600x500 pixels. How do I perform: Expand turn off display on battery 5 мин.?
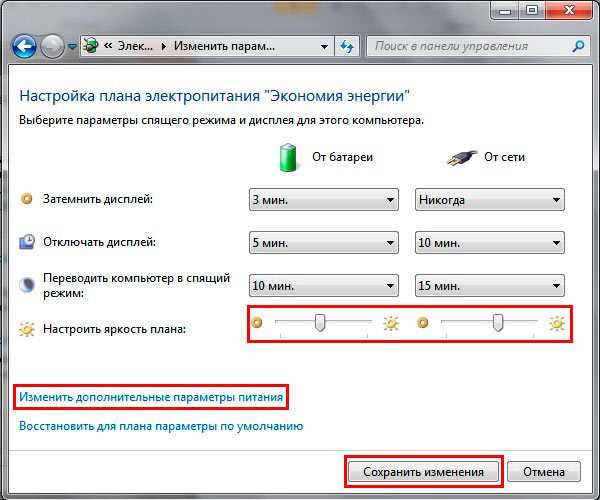324,243
